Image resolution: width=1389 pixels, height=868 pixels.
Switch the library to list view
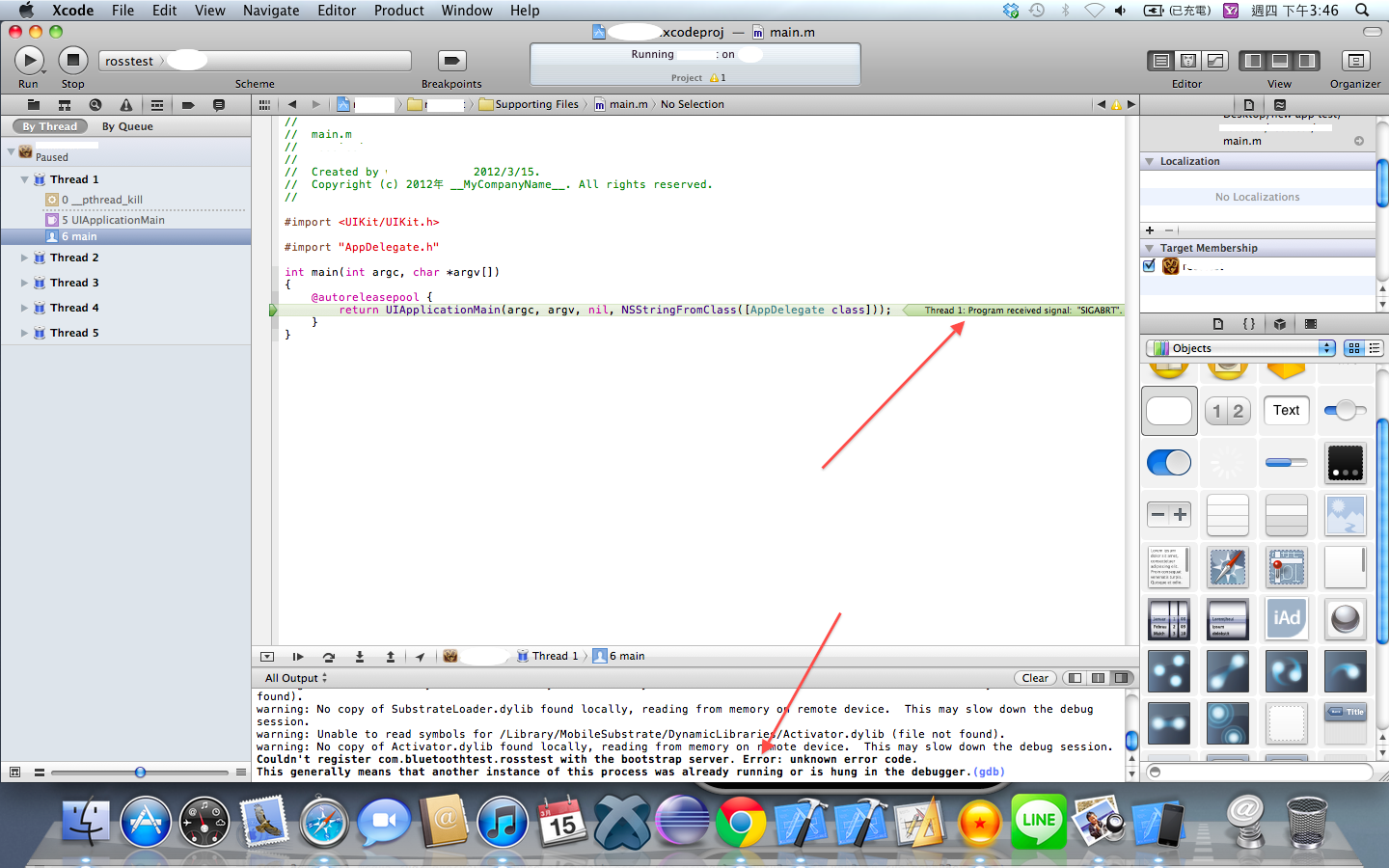coord(1375,348)
